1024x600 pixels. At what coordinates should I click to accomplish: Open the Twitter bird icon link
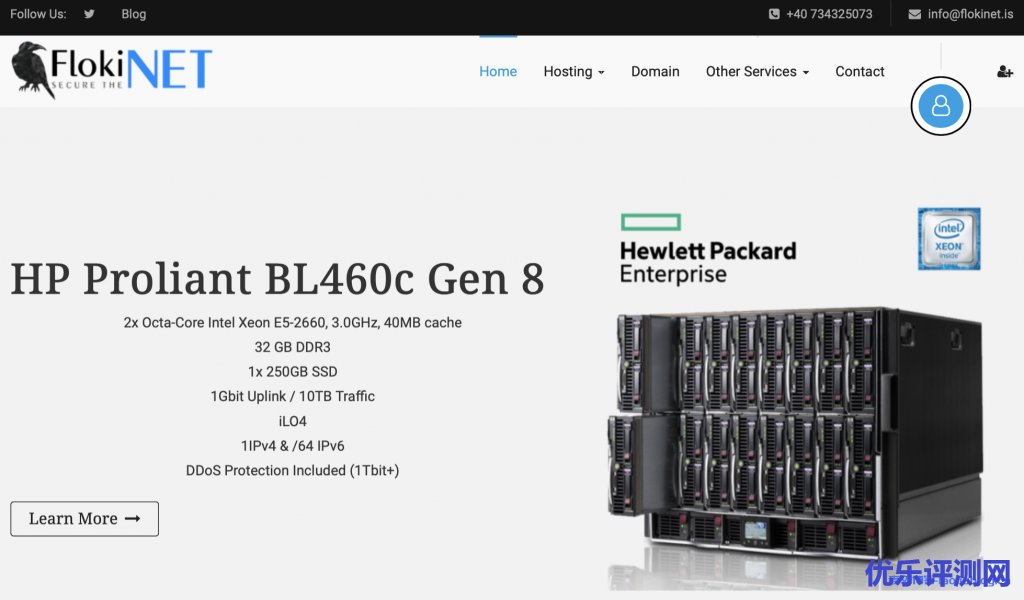pyautogui.click(x=89, y=14)
